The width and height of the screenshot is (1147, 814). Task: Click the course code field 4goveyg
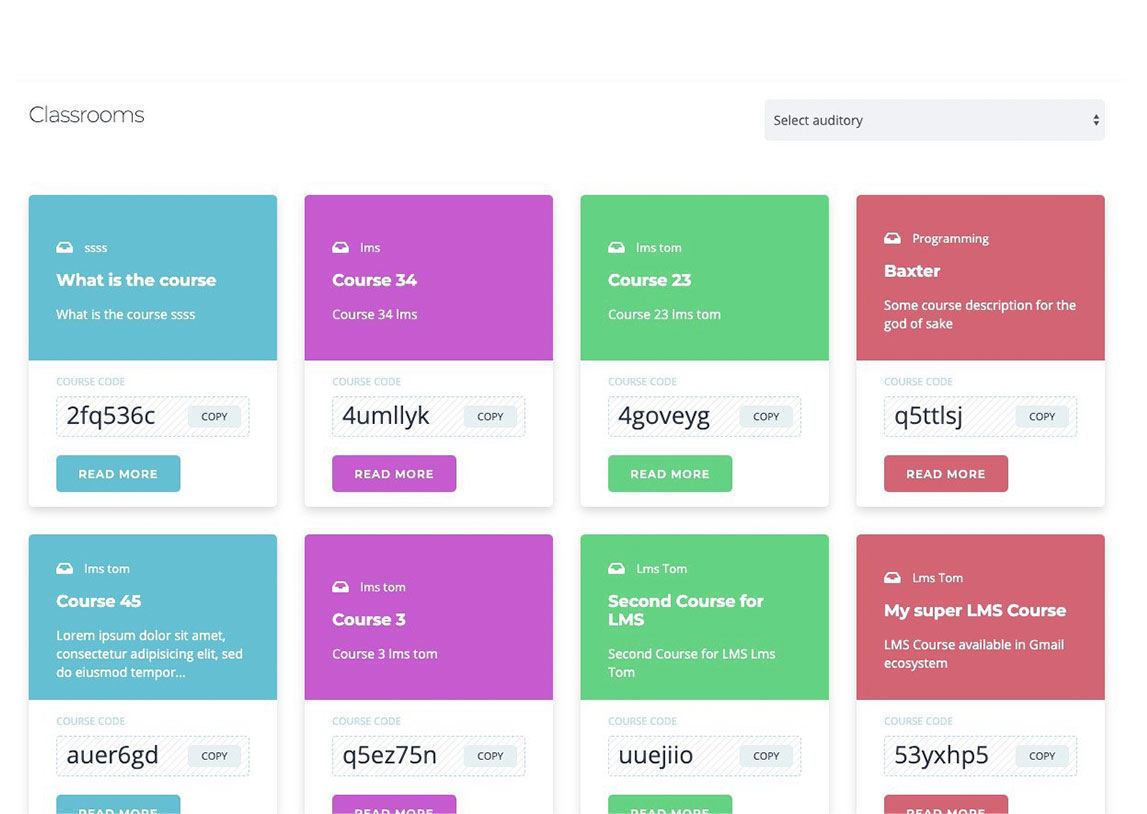point(664,416)
